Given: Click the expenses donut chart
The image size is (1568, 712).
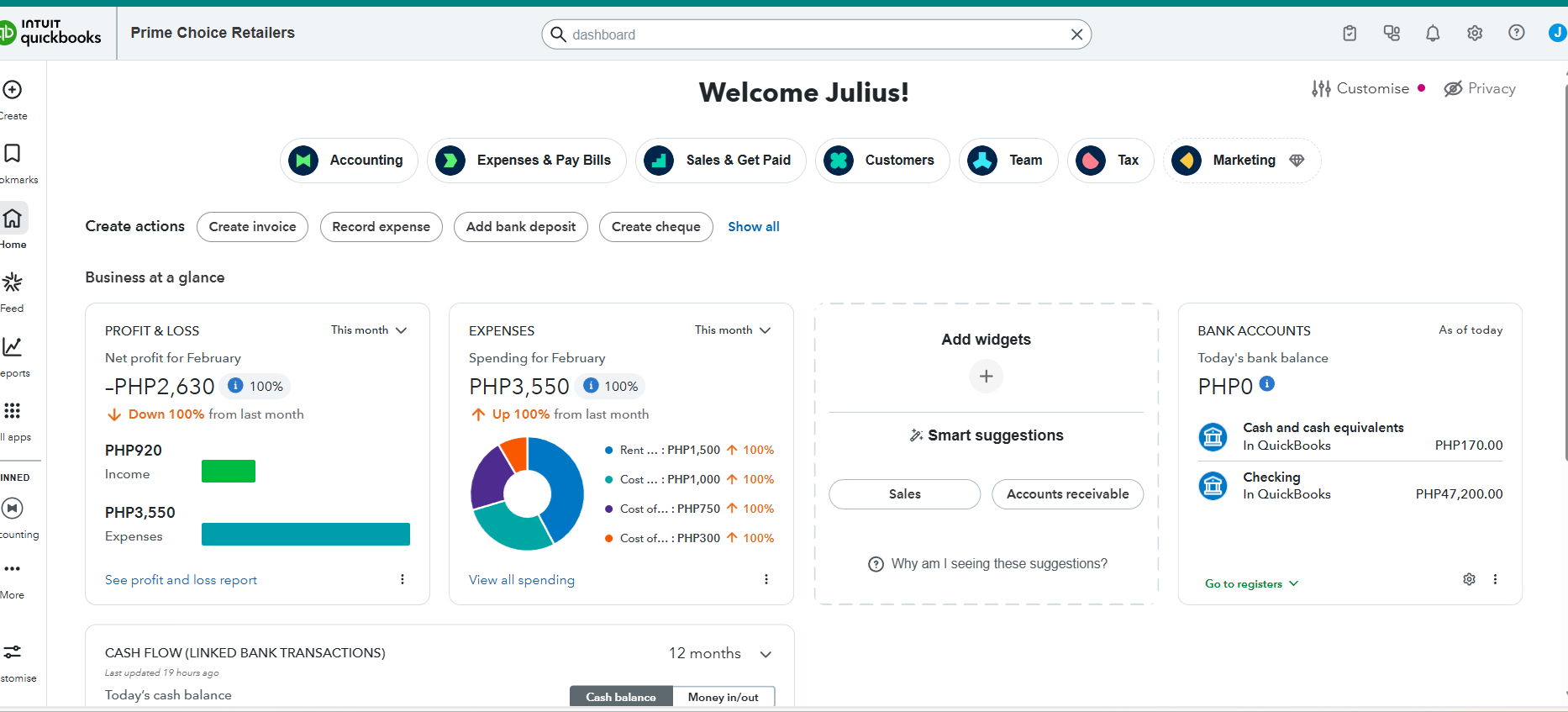Looking at the screenshot, I should coord(527,494).
